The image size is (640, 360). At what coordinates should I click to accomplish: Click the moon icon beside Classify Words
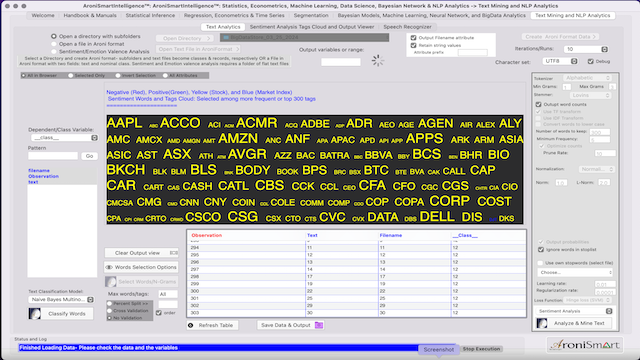(35, 313)
